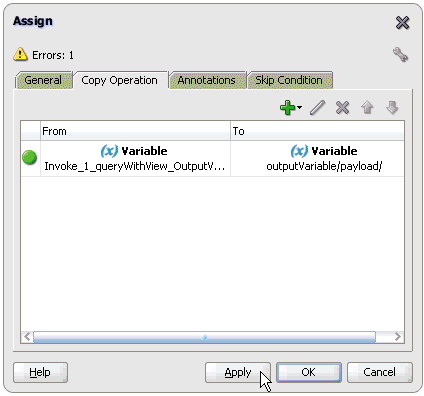
Task: Click the scroll right arrow
Action: 397,337
